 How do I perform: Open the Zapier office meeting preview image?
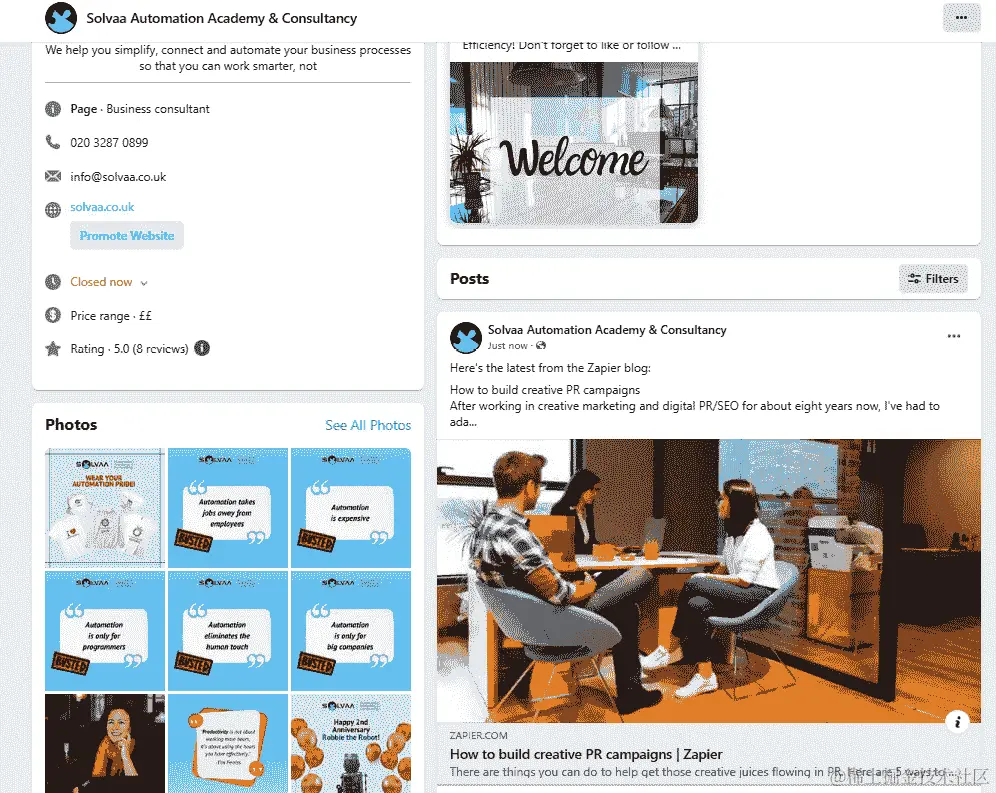(709, 581)
